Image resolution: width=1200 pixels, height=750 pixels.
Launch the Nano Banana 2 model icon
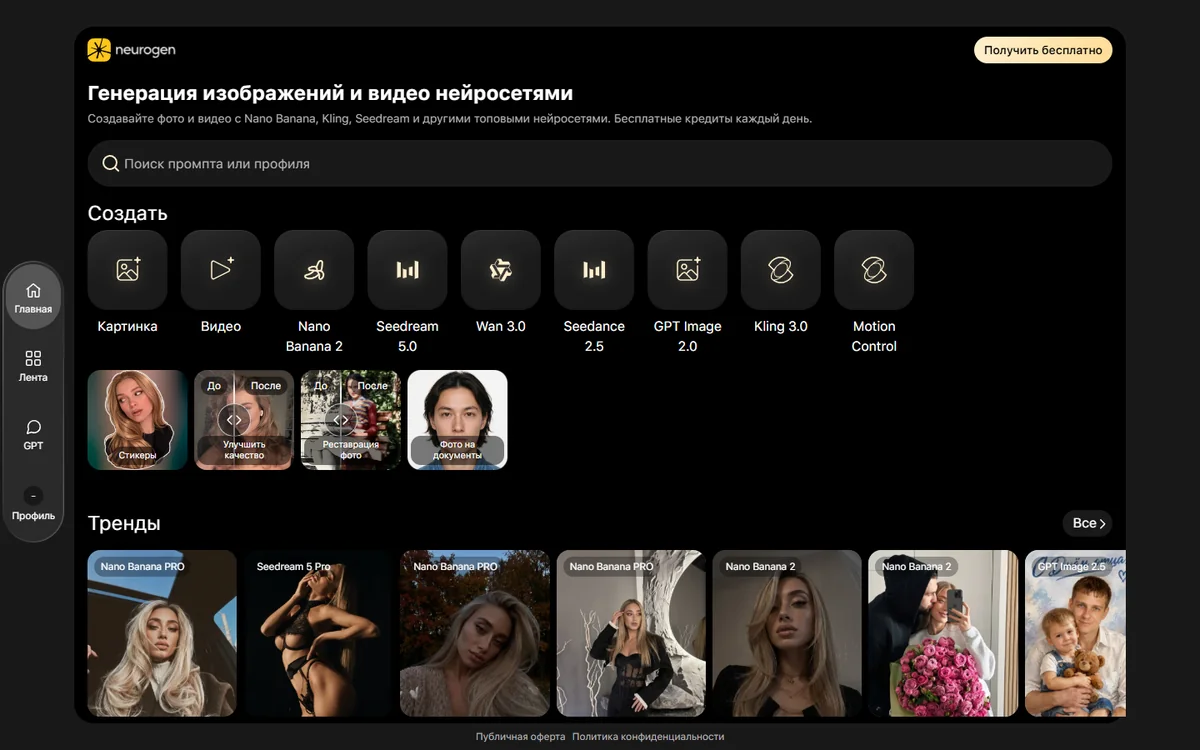(314, 270)
